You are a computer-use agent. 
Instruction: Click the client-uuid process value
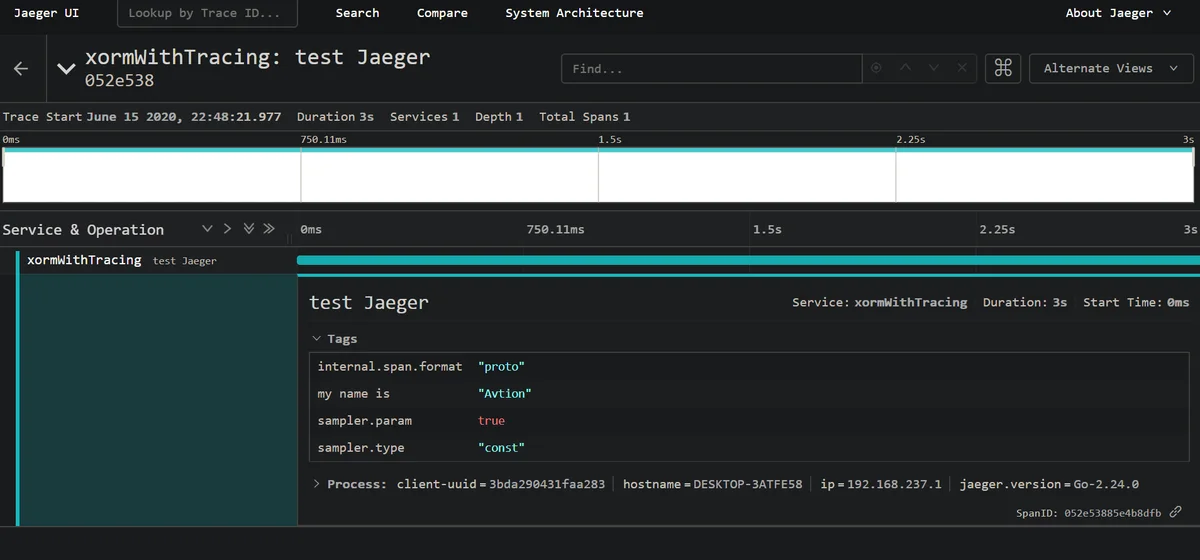[x=547, y=484]
